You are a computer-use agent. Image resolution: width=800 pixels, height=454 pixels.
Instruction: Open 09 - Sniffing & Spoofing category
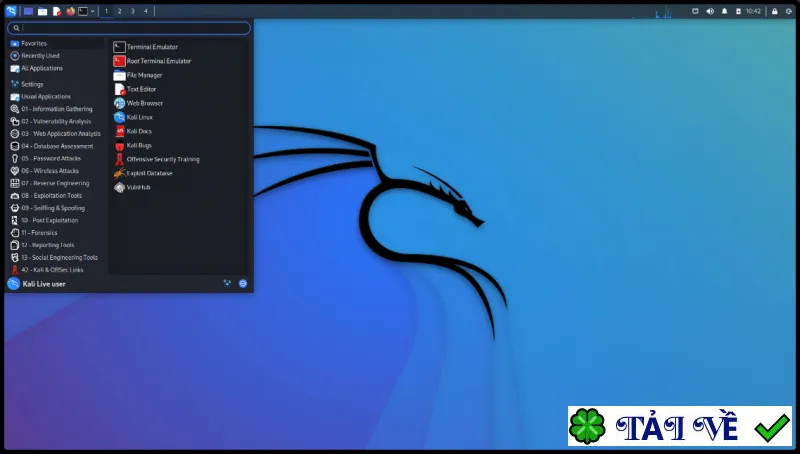[56, 208]
